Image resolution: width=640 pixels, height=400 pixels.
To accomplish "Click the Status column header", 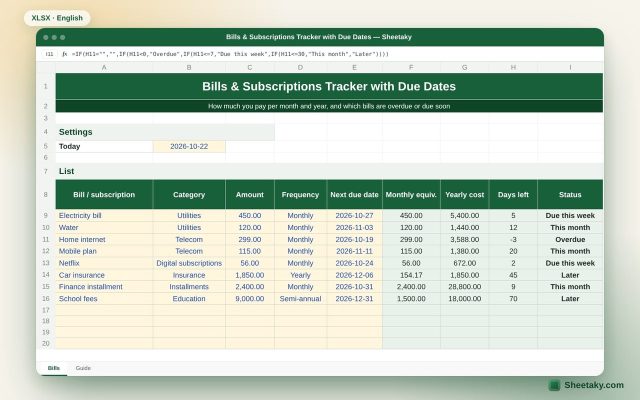I will click(570, 195).
